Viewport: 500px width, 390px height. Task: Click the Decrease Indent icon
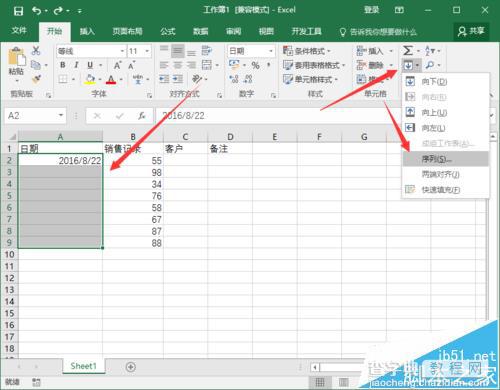coord(164,79)
